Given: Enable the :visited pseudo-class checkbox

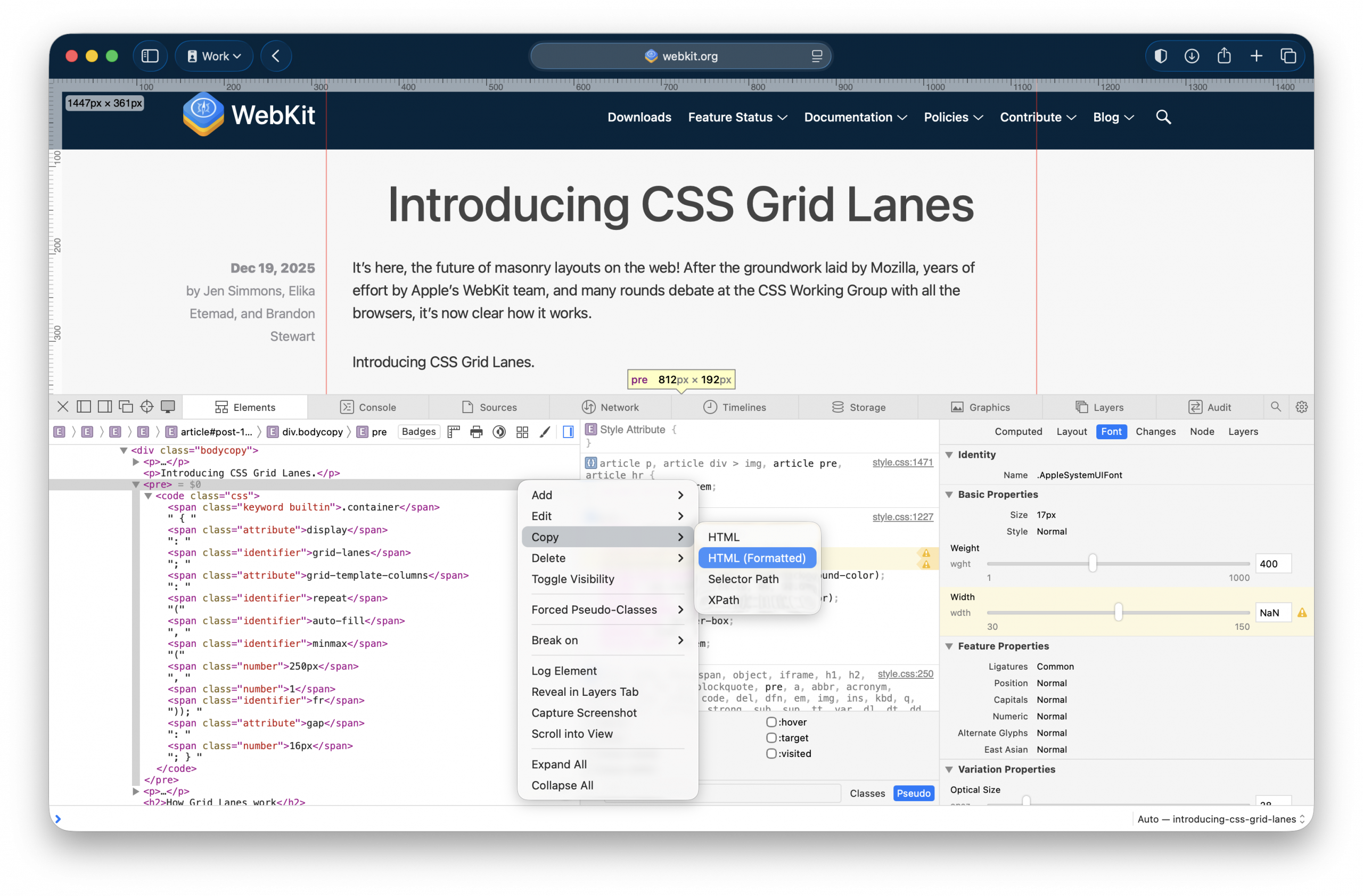Looking at the screenshot, I should [x=771, y=754].
